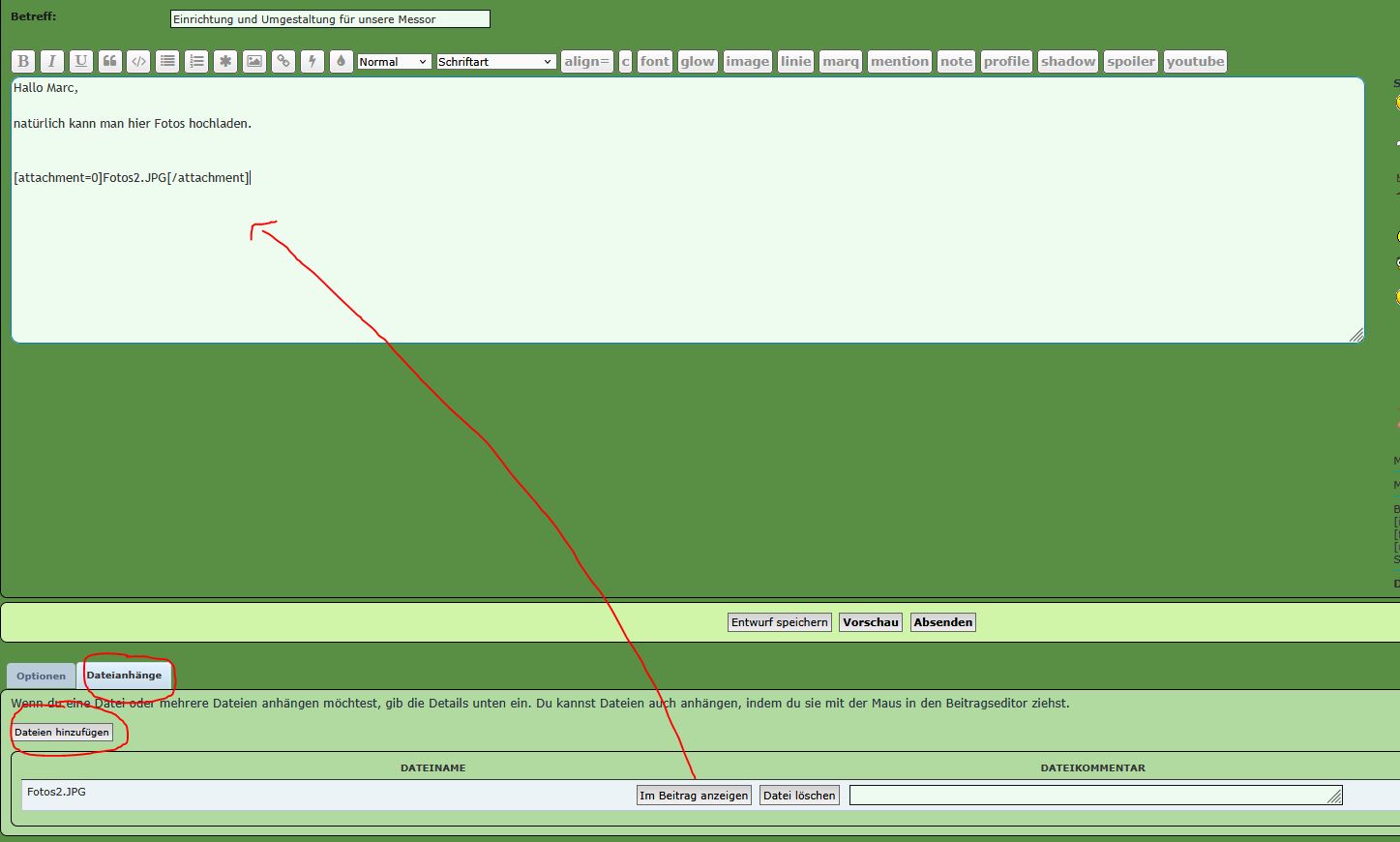Select the Dateianhänge tab
Image resolution: width=1400 pixels, height=842 pixels.
point(124,675)
